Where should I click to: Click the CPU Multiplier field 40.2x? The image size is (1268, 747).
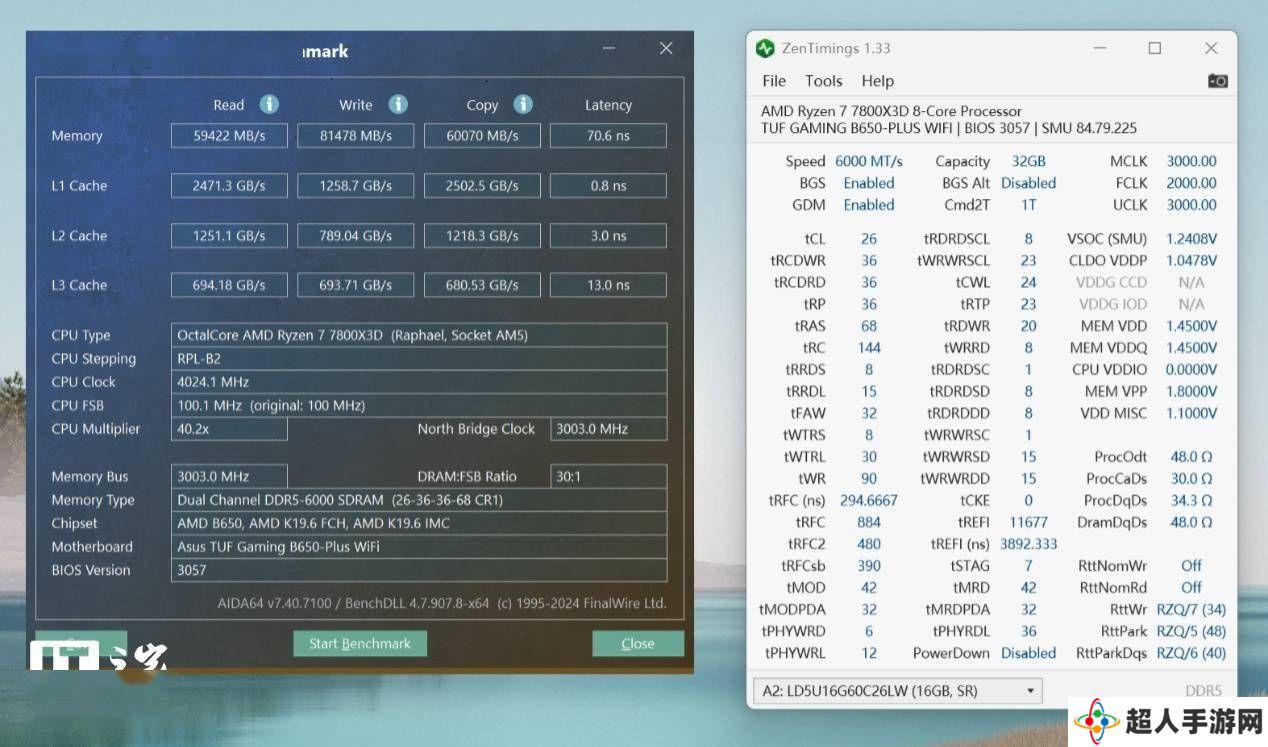point(229,429)
